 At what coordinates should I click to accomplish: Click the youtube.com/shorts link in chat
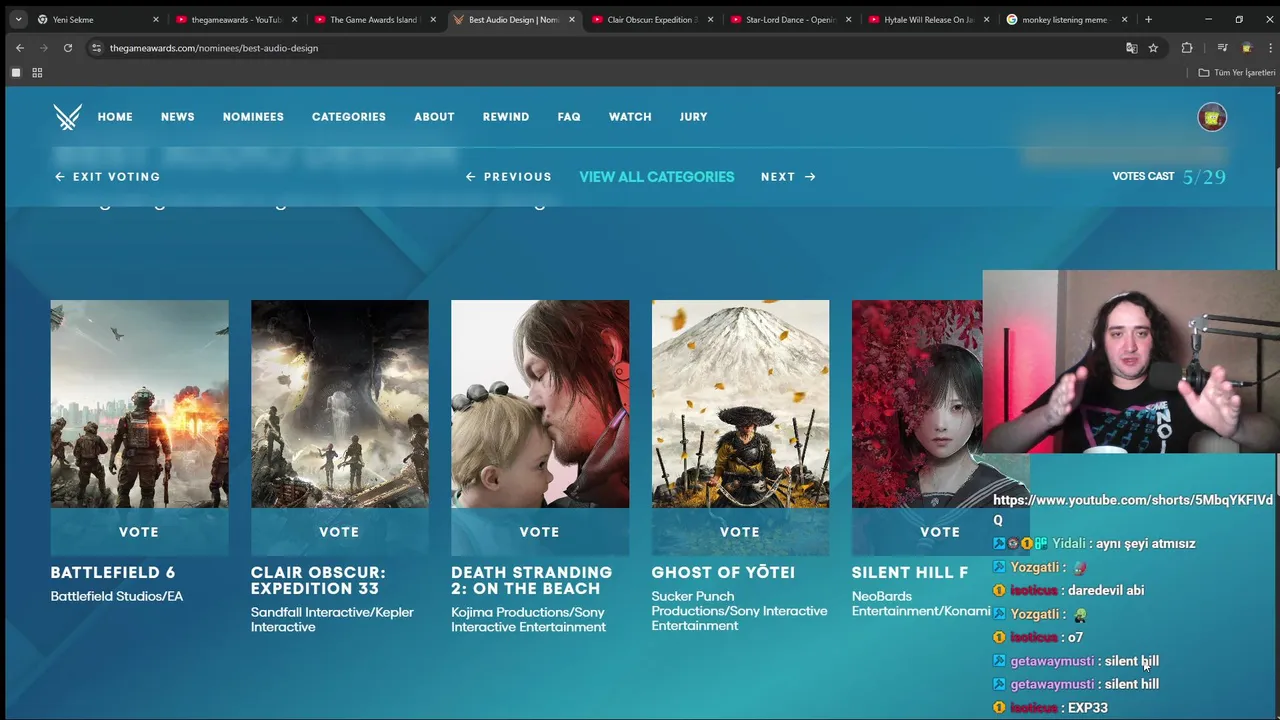click(1133, 510)
